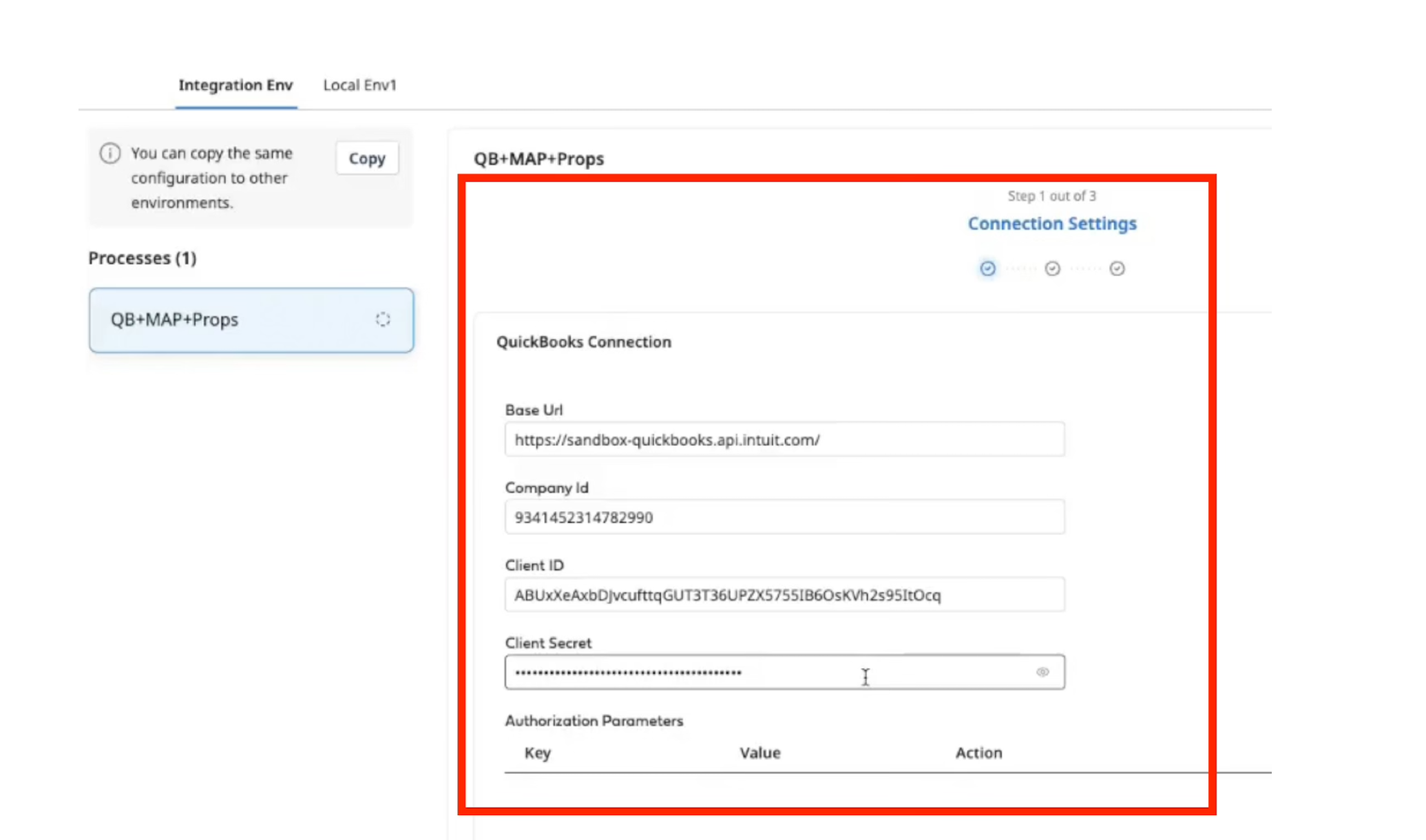
Task: Select the second step circle in the progress indicator
Action: (1051, 269)
